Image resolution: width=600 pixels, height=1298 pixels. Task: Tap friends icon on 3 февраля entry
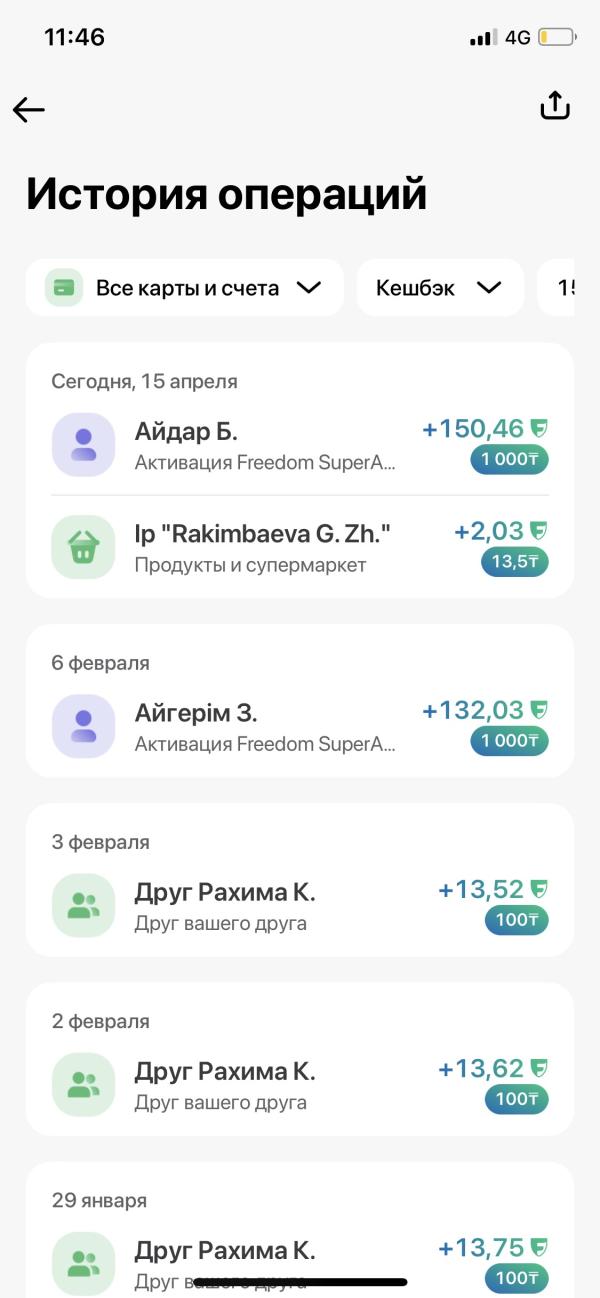point(84,905)
